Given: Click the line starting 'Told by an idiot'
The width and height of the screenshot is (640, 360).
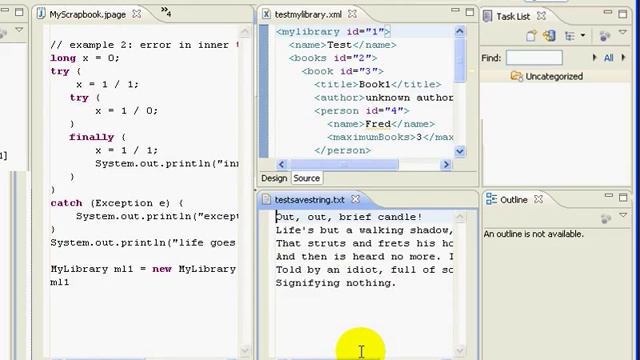Looking at the screenshot, I should [364, 269].
